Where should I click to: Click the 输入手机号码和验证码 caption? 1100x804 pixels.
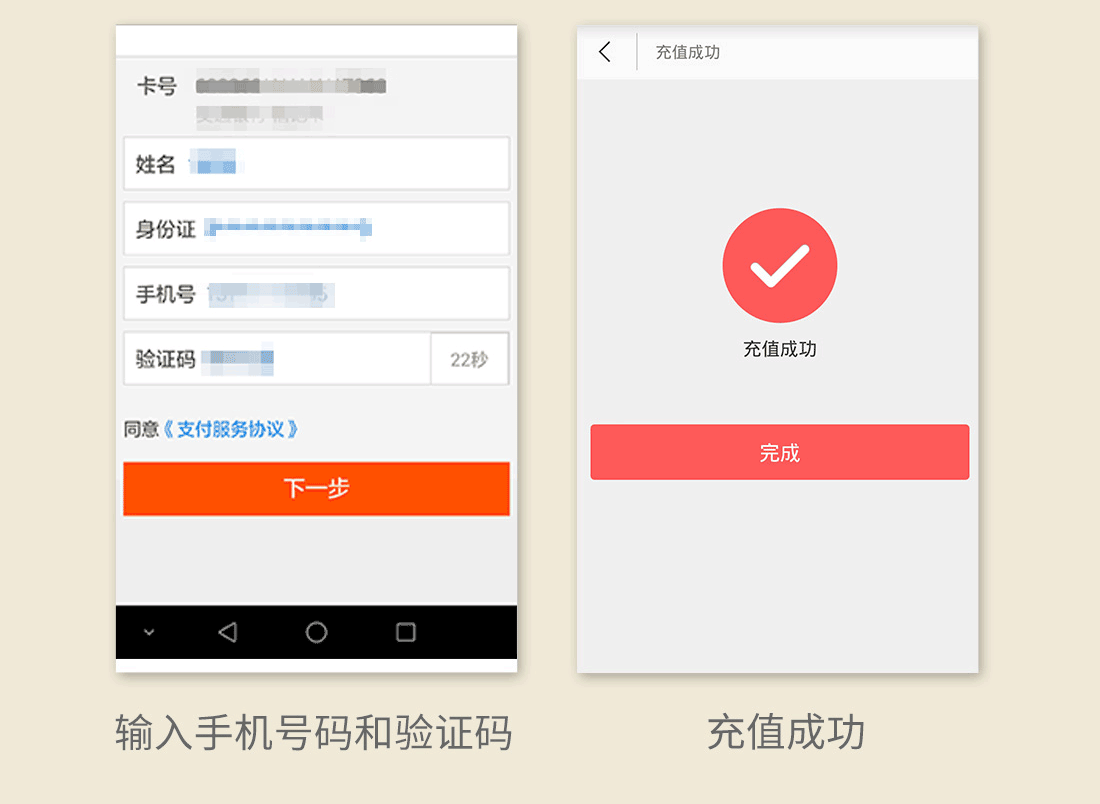click(314, 732)
